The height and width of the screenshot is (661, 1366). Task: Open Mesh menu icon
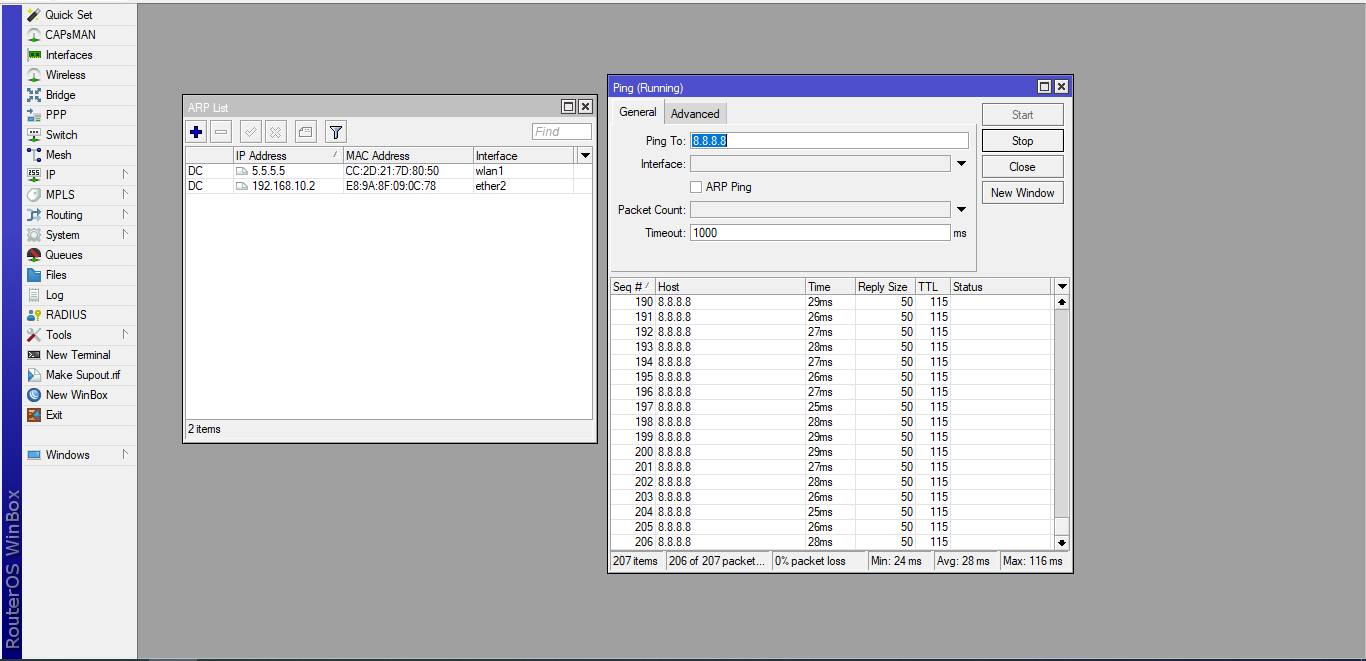point(34,155)
